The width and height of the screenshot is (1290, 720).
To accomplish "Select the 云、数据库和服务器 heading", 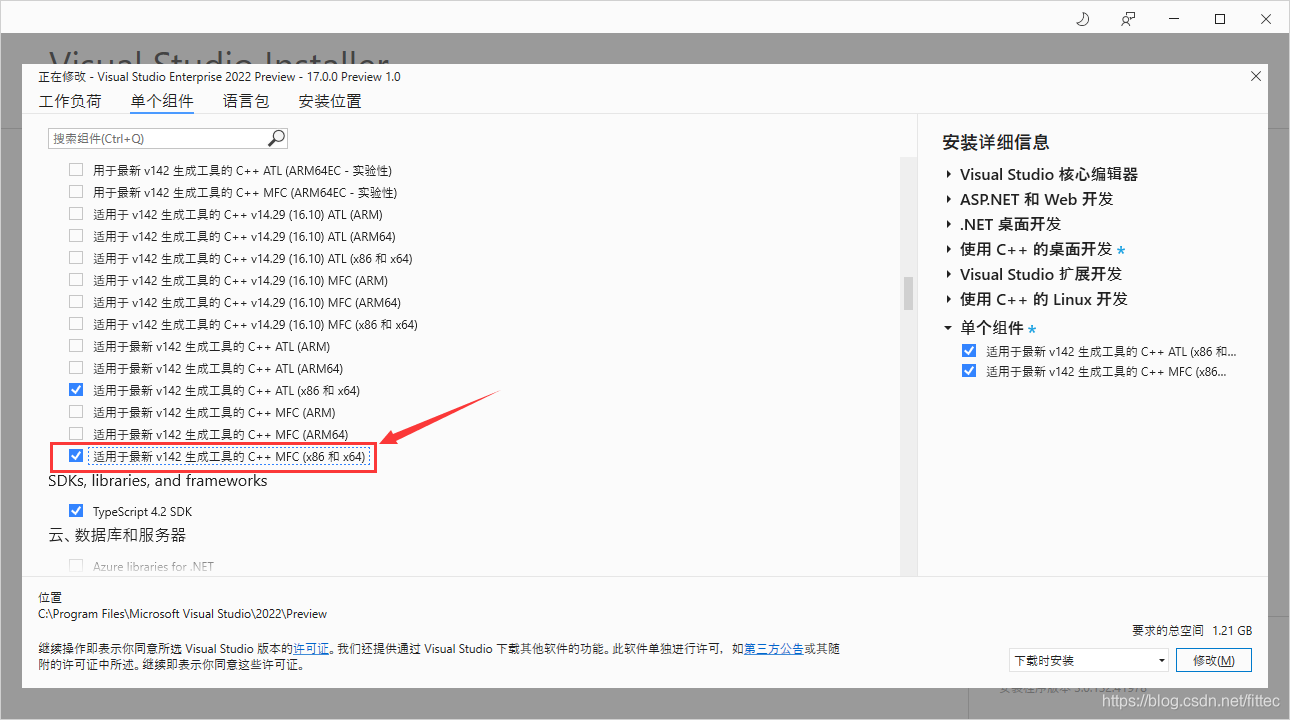I will point(117,535).
